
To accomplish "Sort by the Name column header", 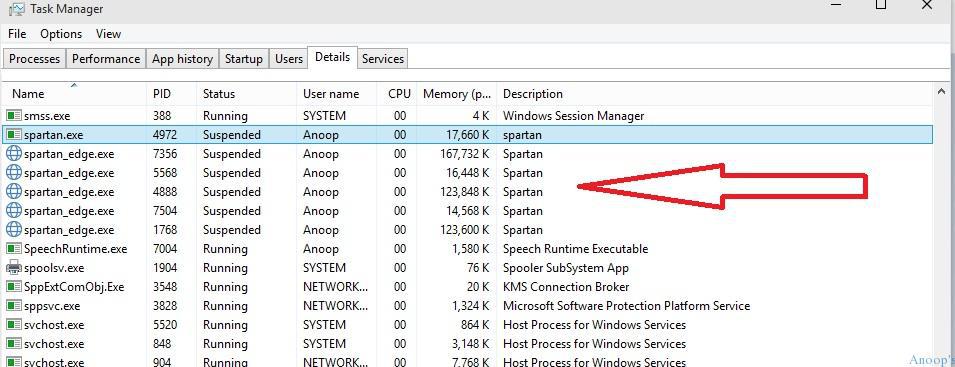I will point(74,94).
